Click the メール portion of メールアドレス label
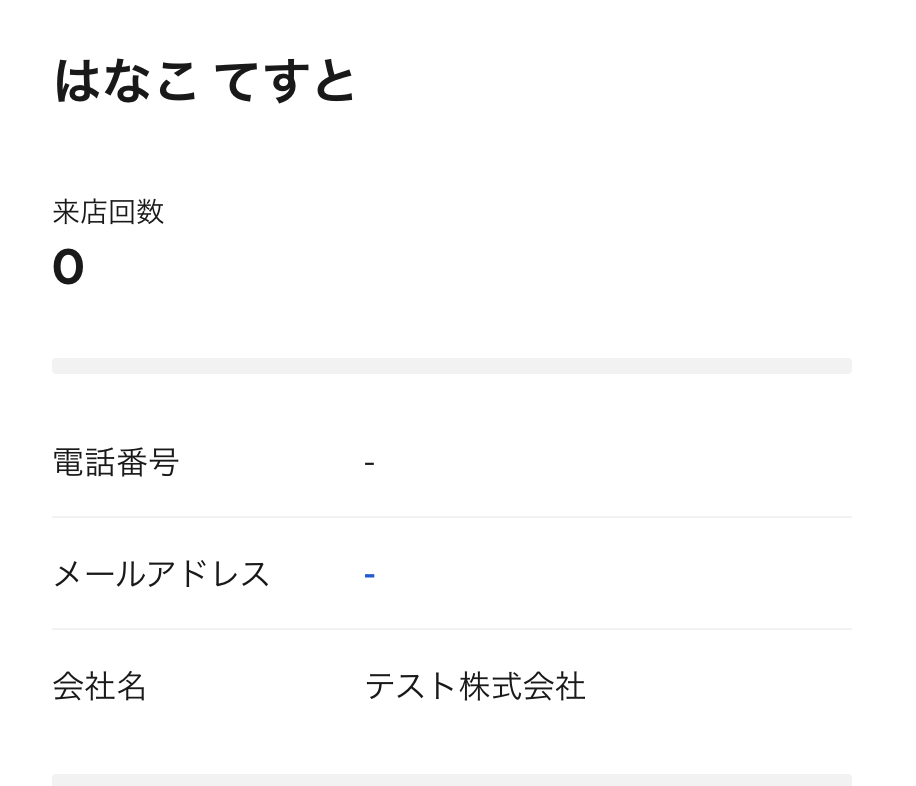Viewport: 916px width, 786px height. pyautogui.click(x=98, y=574)
